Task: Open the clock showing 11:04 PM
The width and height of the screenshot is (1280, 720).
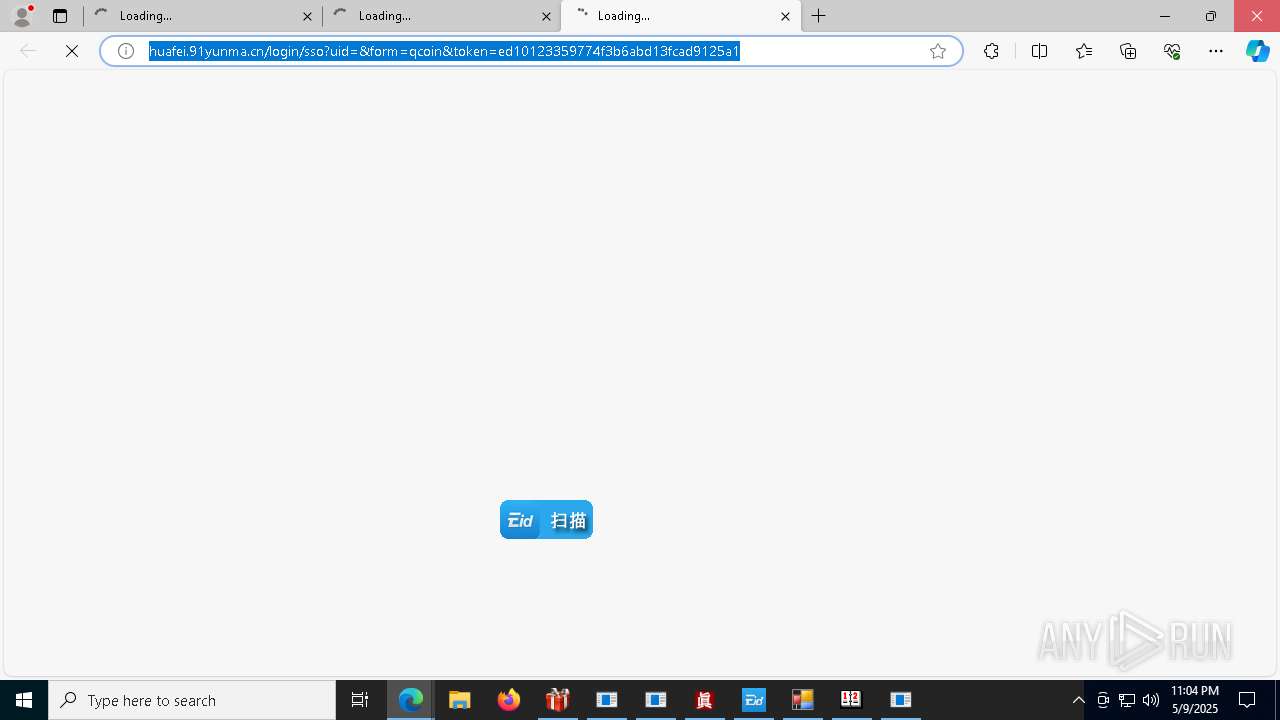Action: (x=1195, y=700)
